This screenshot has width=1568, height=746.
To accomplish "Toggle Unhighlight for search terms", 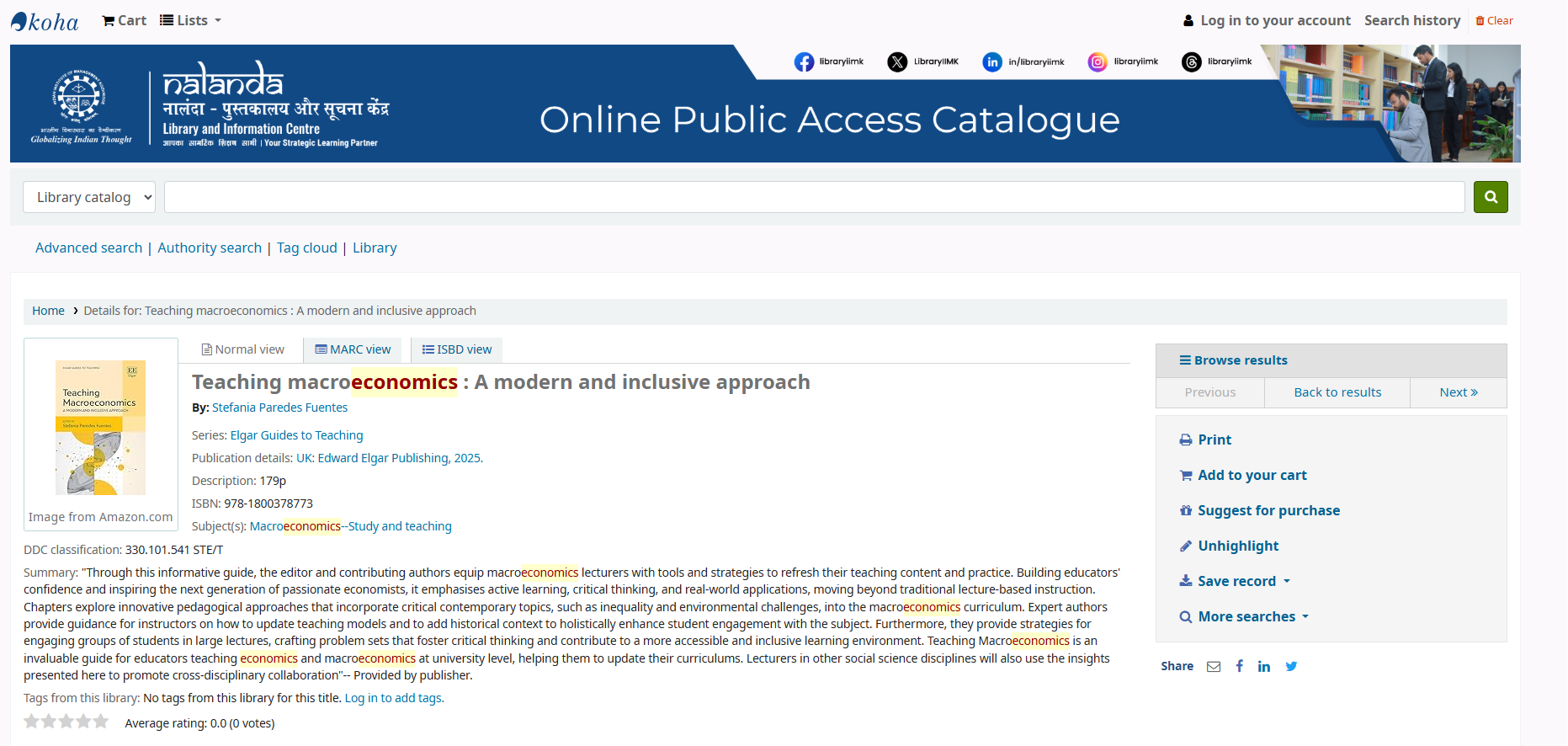I will click(1237, 546).
